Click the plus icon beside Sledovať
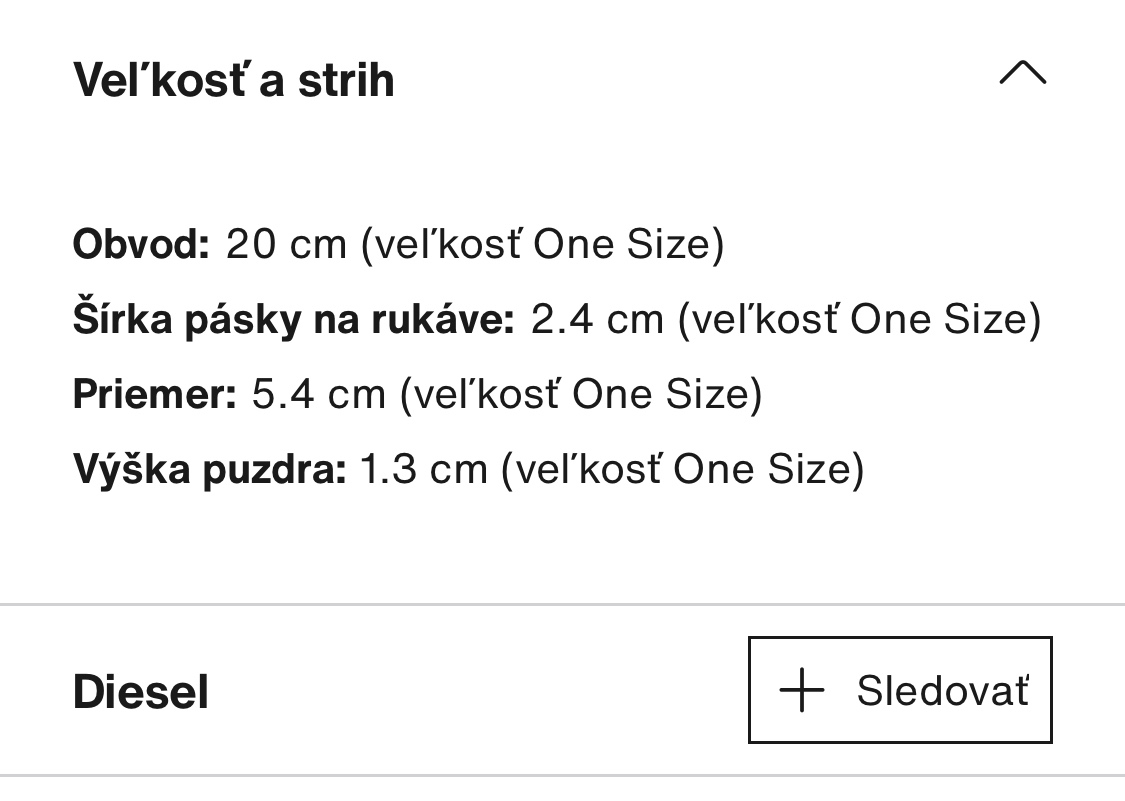This screenshot has width=1125, height=801. [x=802, y=691]
